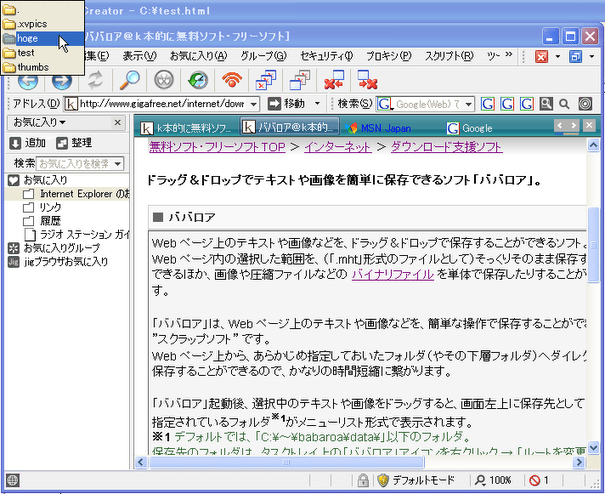Click red X icon in menu bar

click(541, 57)
